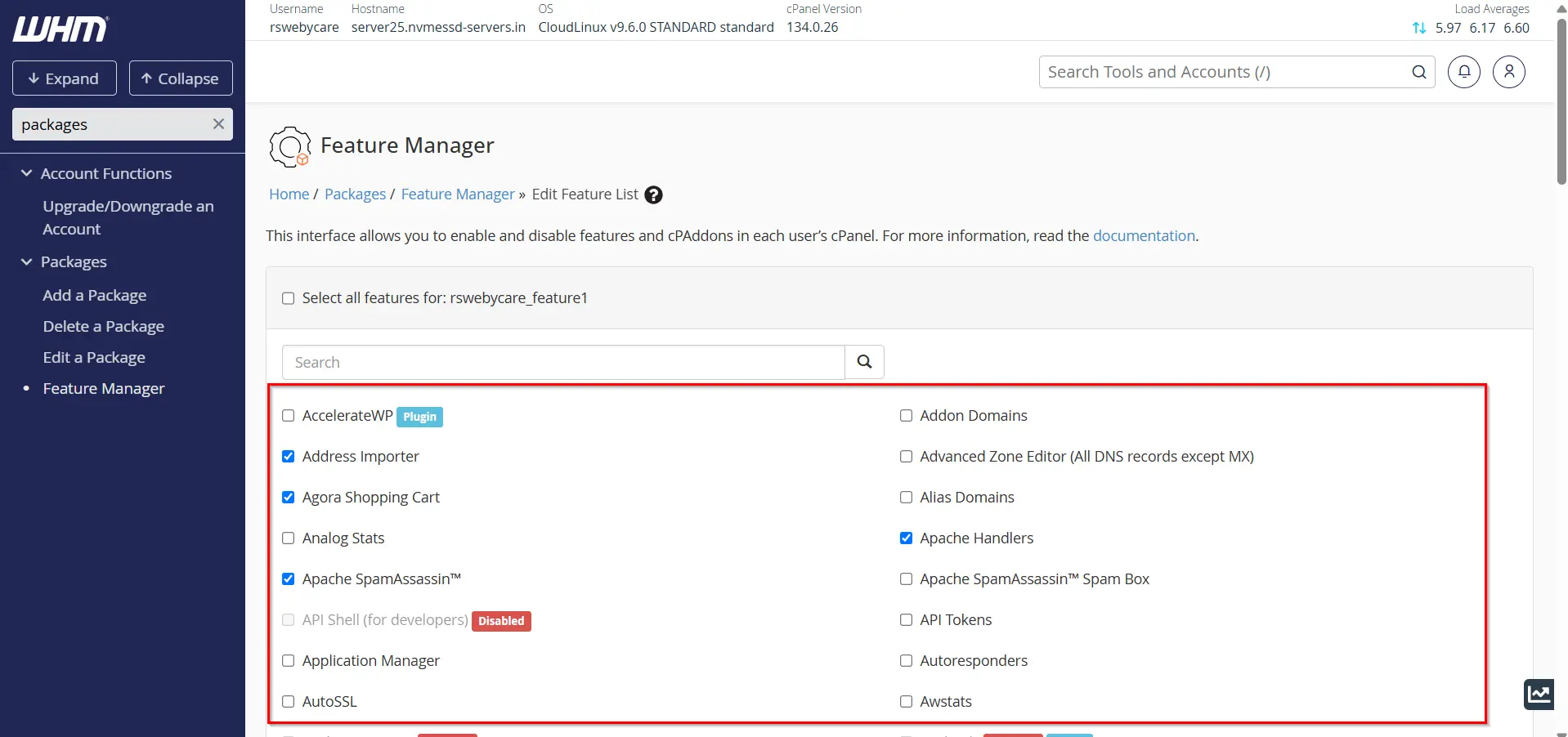The width and height of the screenshot is (1568, 737).
Task: Open Upgrade/Downgrade an Account
Action: 128,217
